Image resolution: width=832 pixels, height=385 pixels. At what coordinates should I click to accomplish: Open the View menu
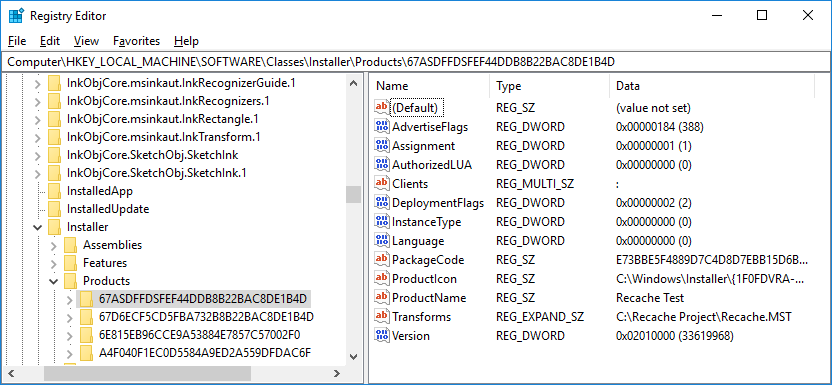click(x=86, y=41)
